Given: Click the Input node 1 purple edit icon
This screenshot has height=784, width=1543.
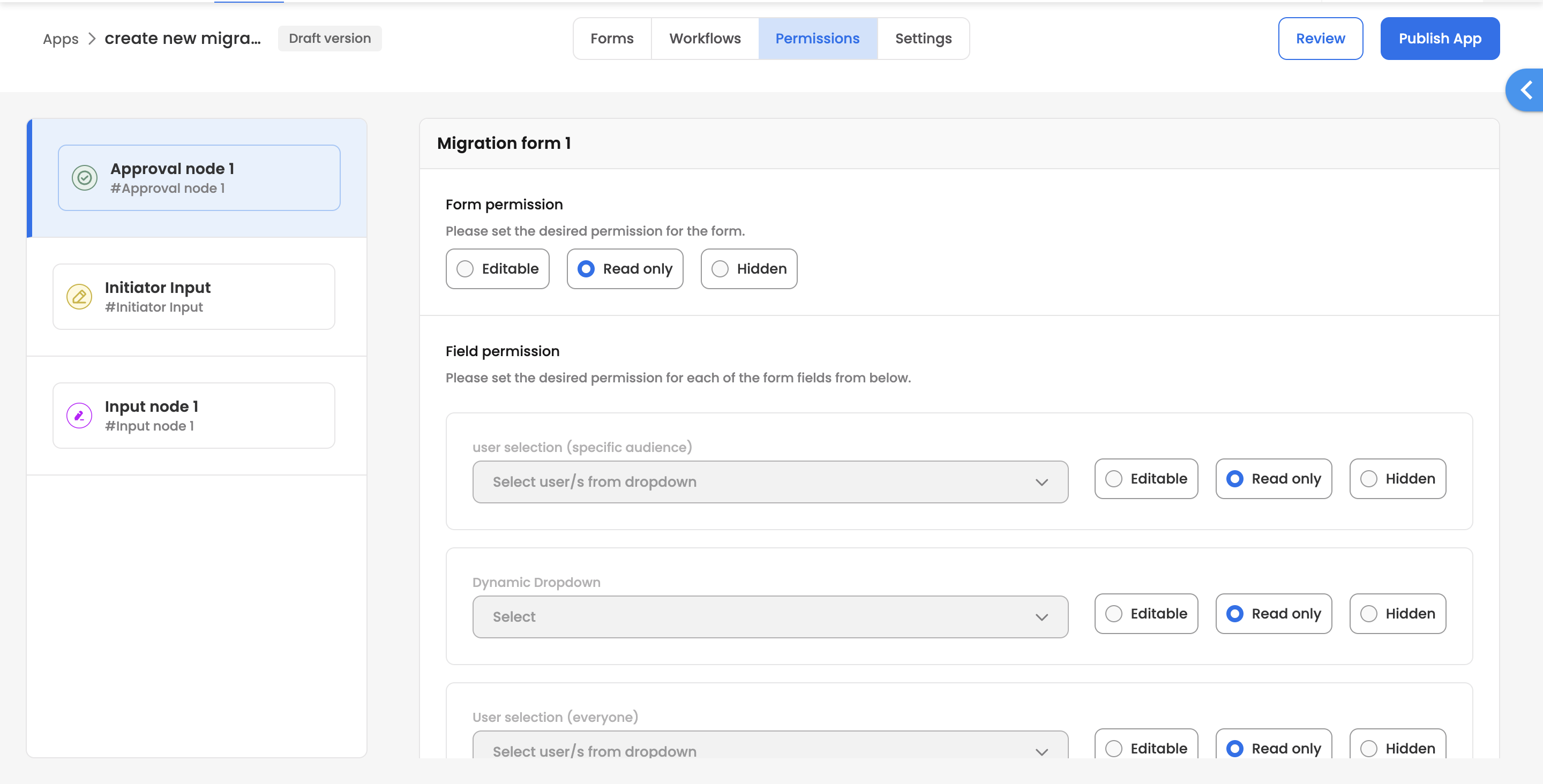Looking at the screenshot, I should 79,416.
